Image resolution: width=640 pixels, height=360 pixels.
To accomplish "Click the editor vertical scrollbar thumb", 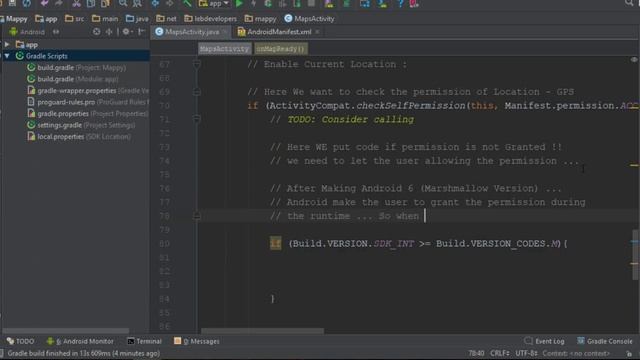I will coord(636,255).
